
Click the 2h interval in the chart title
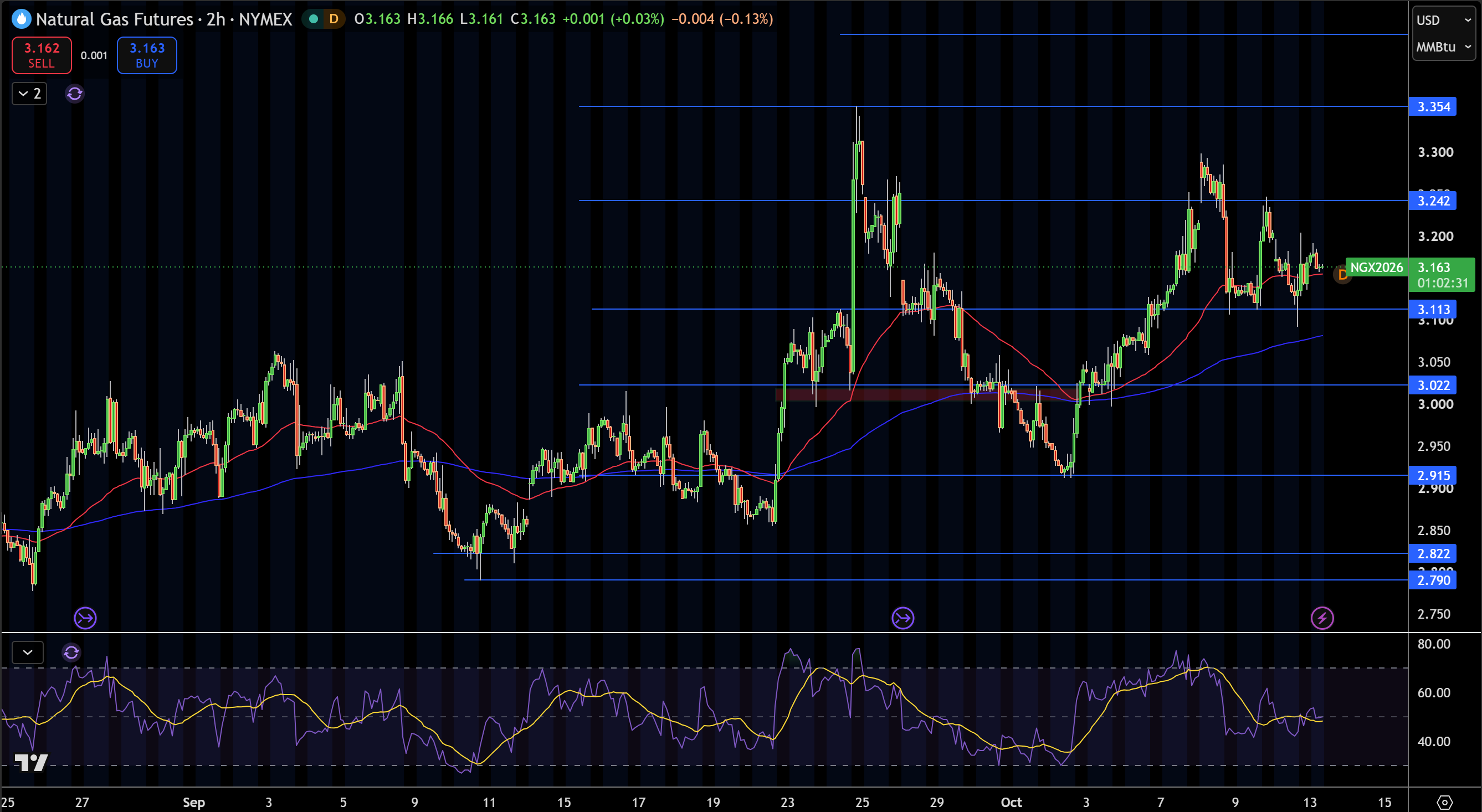pyautogui.click(x=216, y=19)
